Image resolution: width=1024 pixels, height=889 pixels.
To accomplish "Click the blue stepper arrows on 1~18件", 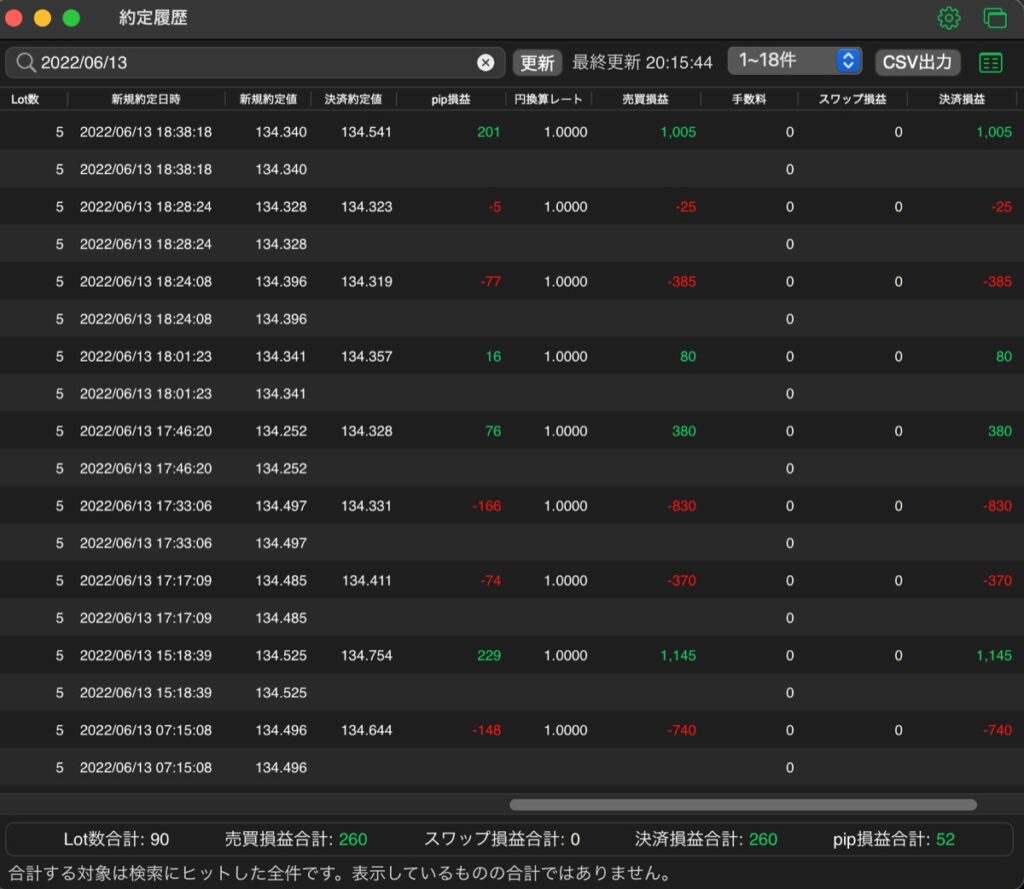I will [848, 61].
